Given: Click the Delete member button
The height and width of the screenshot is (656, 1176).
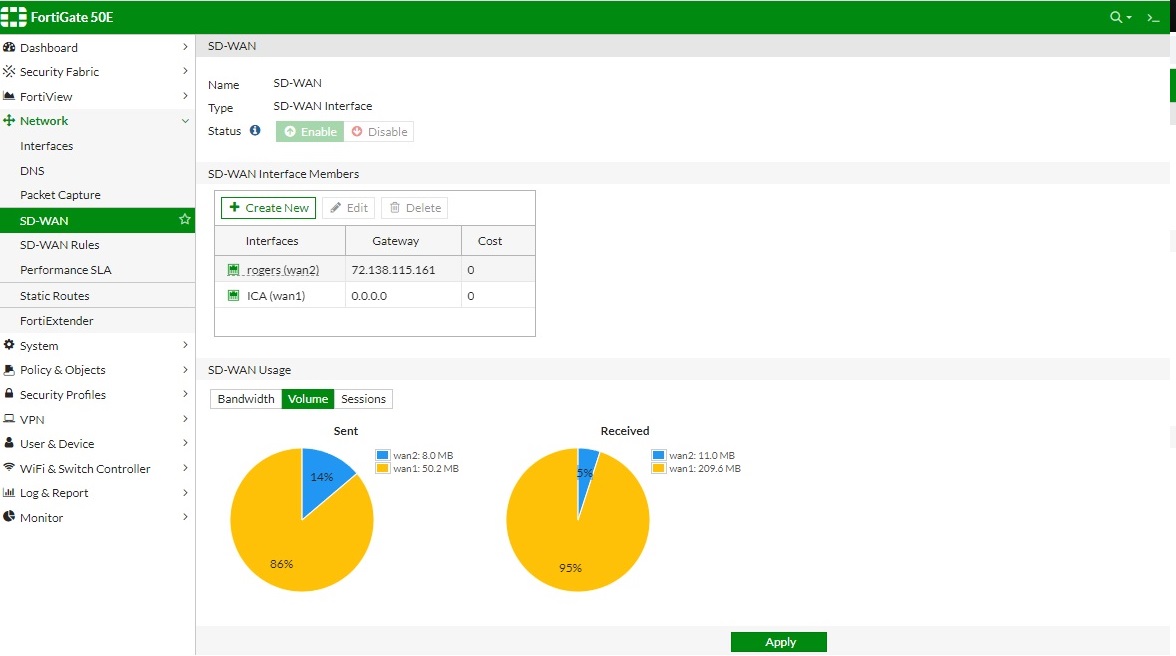Looking at the screenshot, I should pos(415,208).
